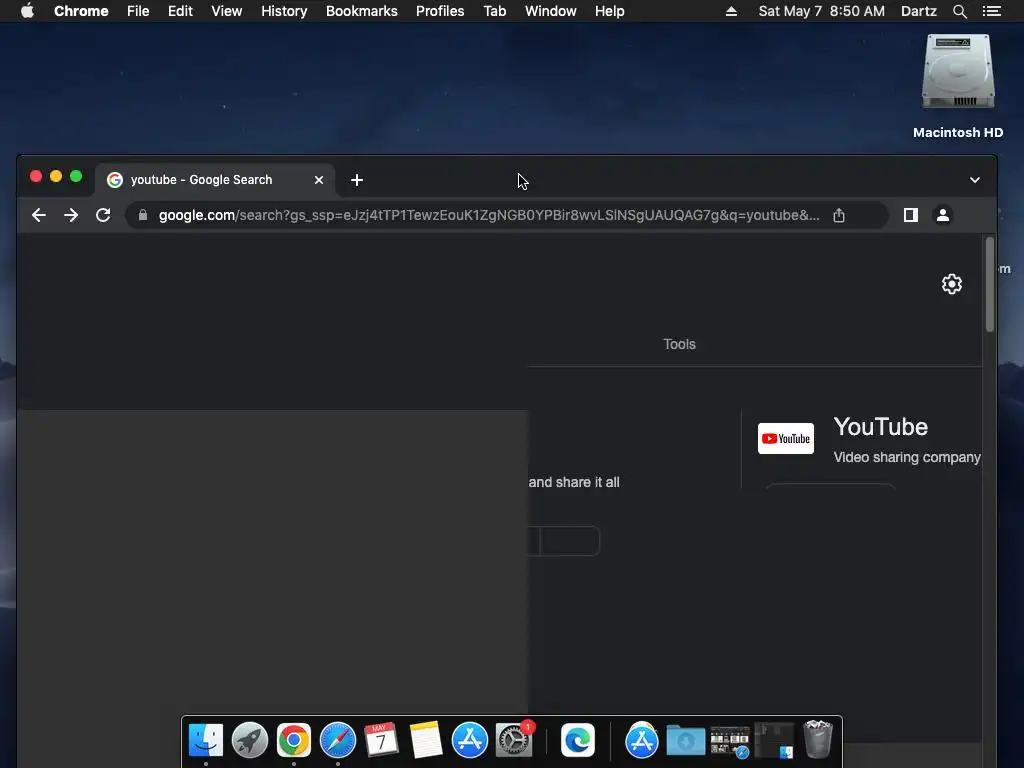This screenshot has height=768, width=1024.
Task: Open Launchpad rocket icon in the Dock
Action: (x=249, y=741)
